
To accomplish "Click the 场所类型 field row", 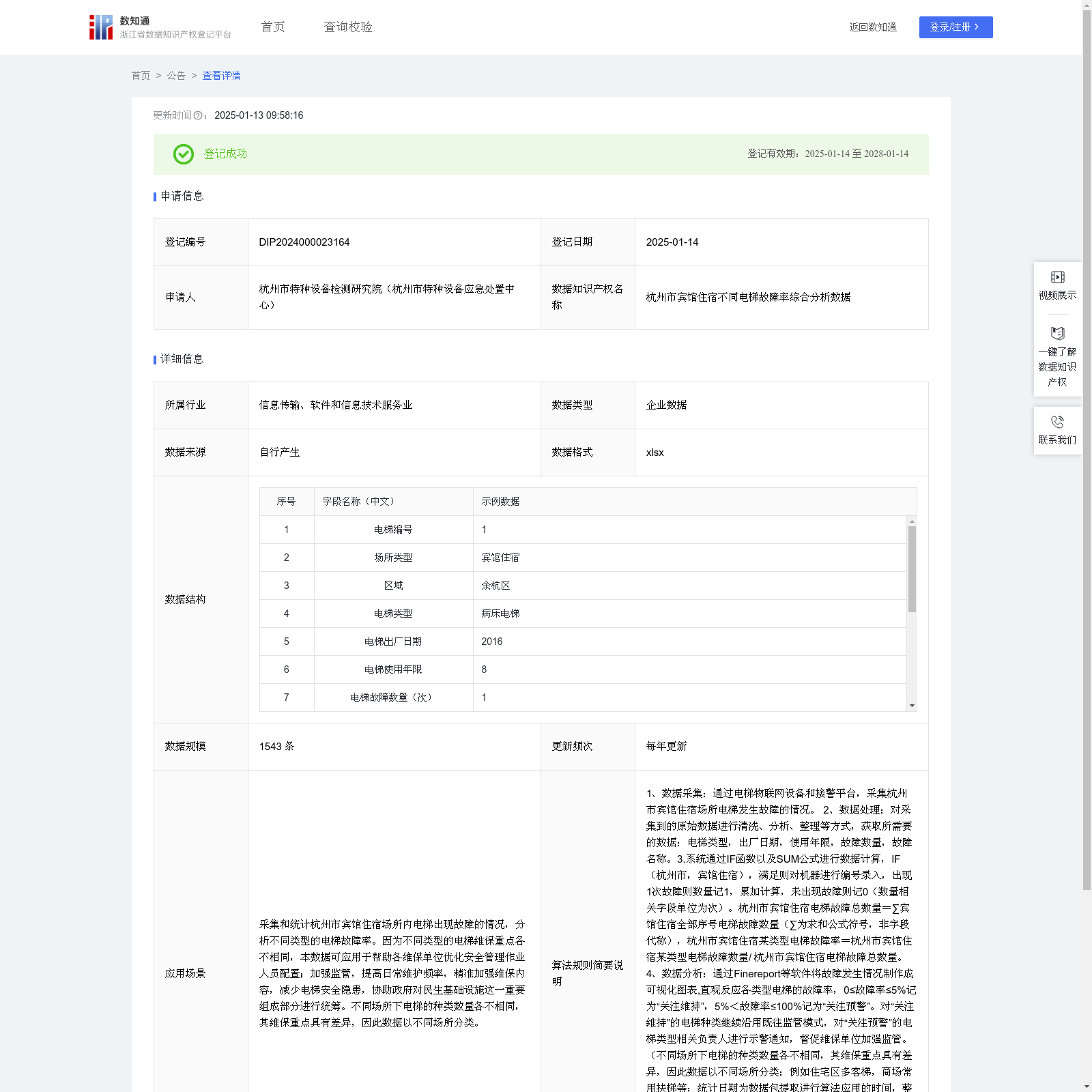I will point(584,558).
